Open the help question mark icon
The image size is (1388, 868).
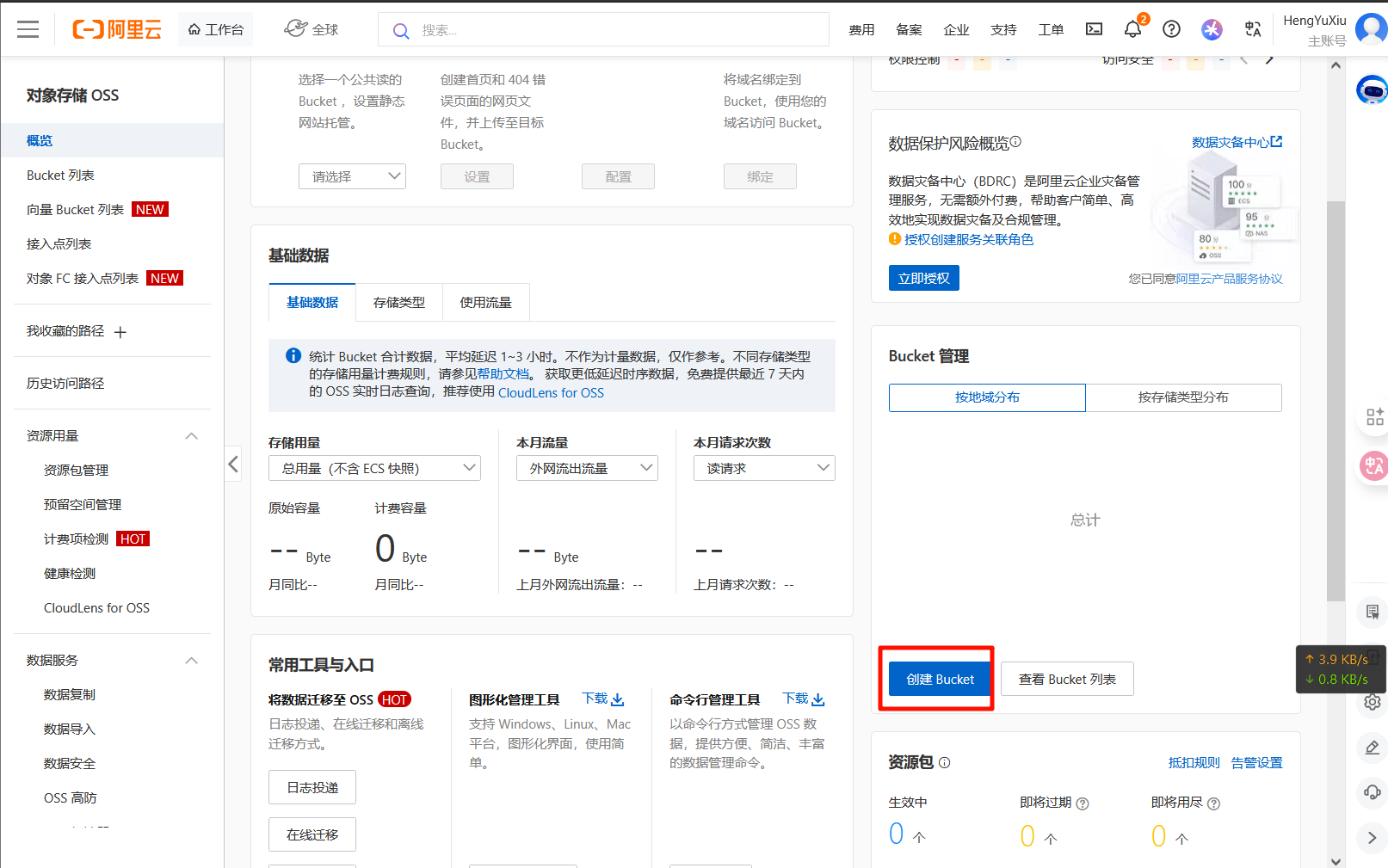coord(1171,29)
